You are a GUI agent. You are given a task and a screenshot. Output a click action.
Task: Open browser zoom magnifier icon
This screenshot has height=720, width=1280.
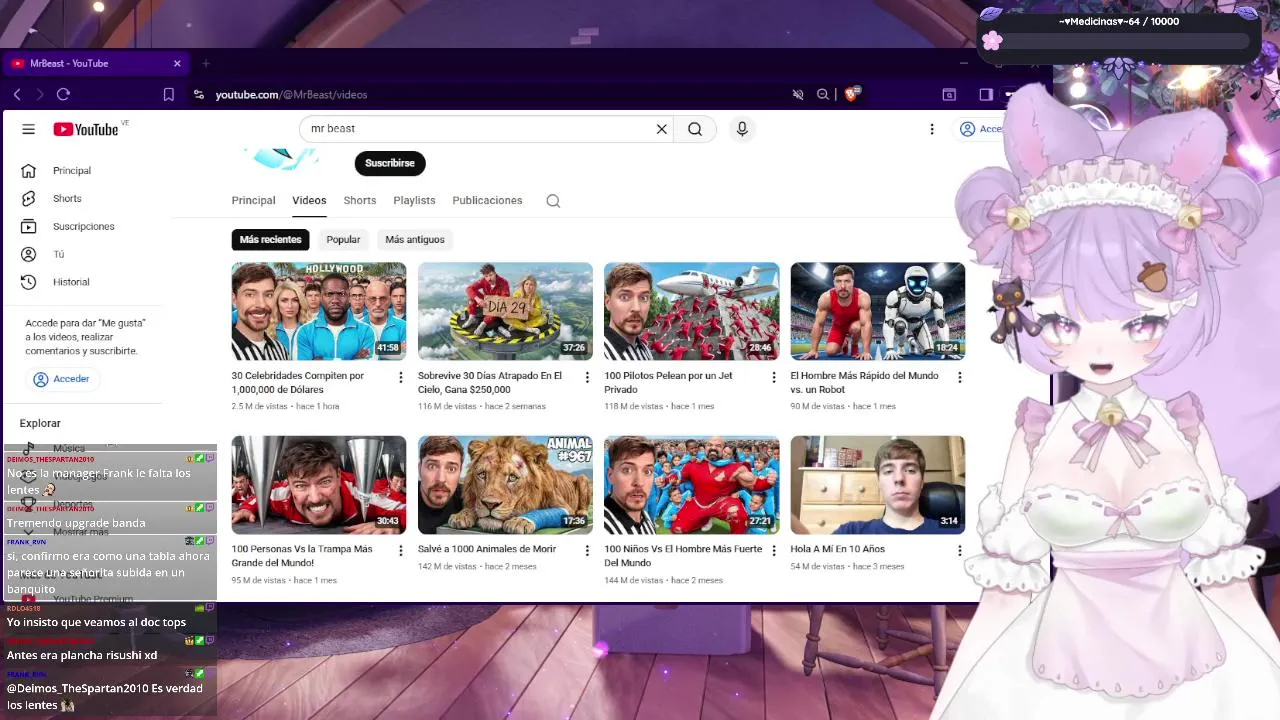[x=823, y=94]
